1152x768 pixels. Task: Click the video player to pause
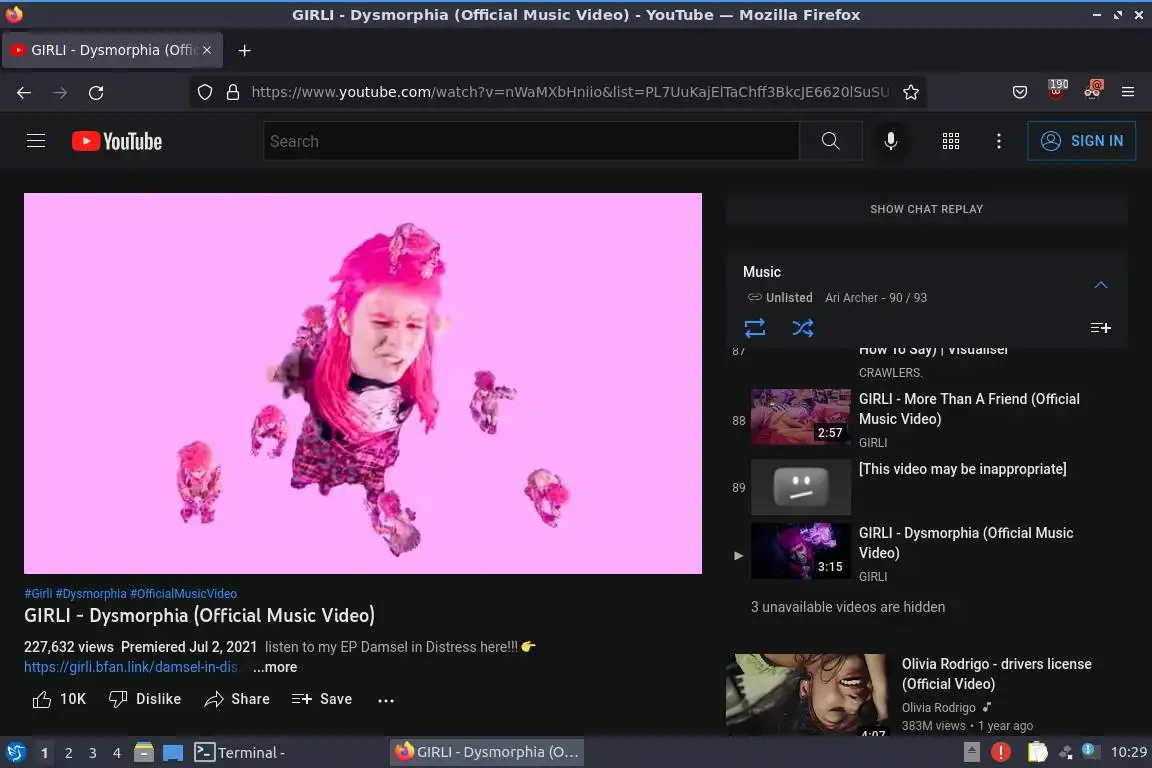coord(363,383)
